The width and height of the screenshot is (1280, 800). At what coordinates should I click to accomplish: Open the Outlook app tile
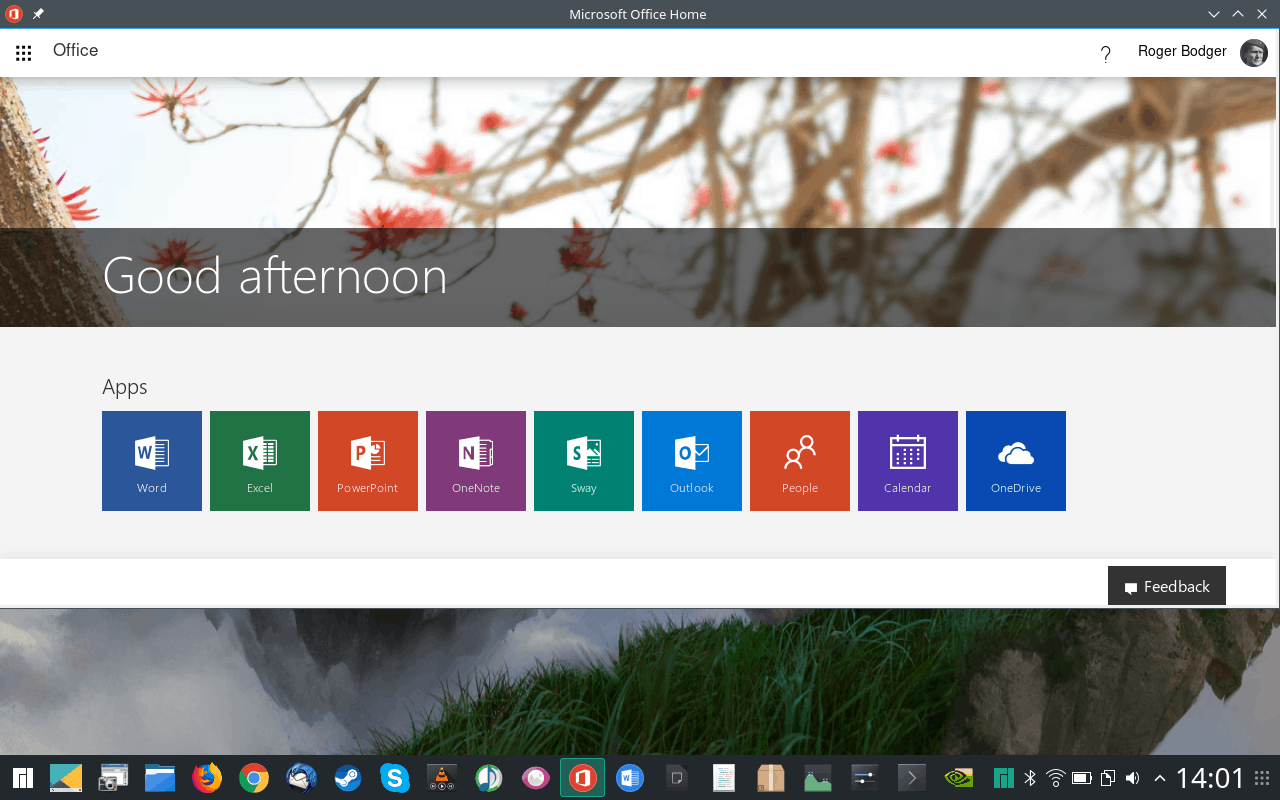pyautogui.click(x=692, y=461)
